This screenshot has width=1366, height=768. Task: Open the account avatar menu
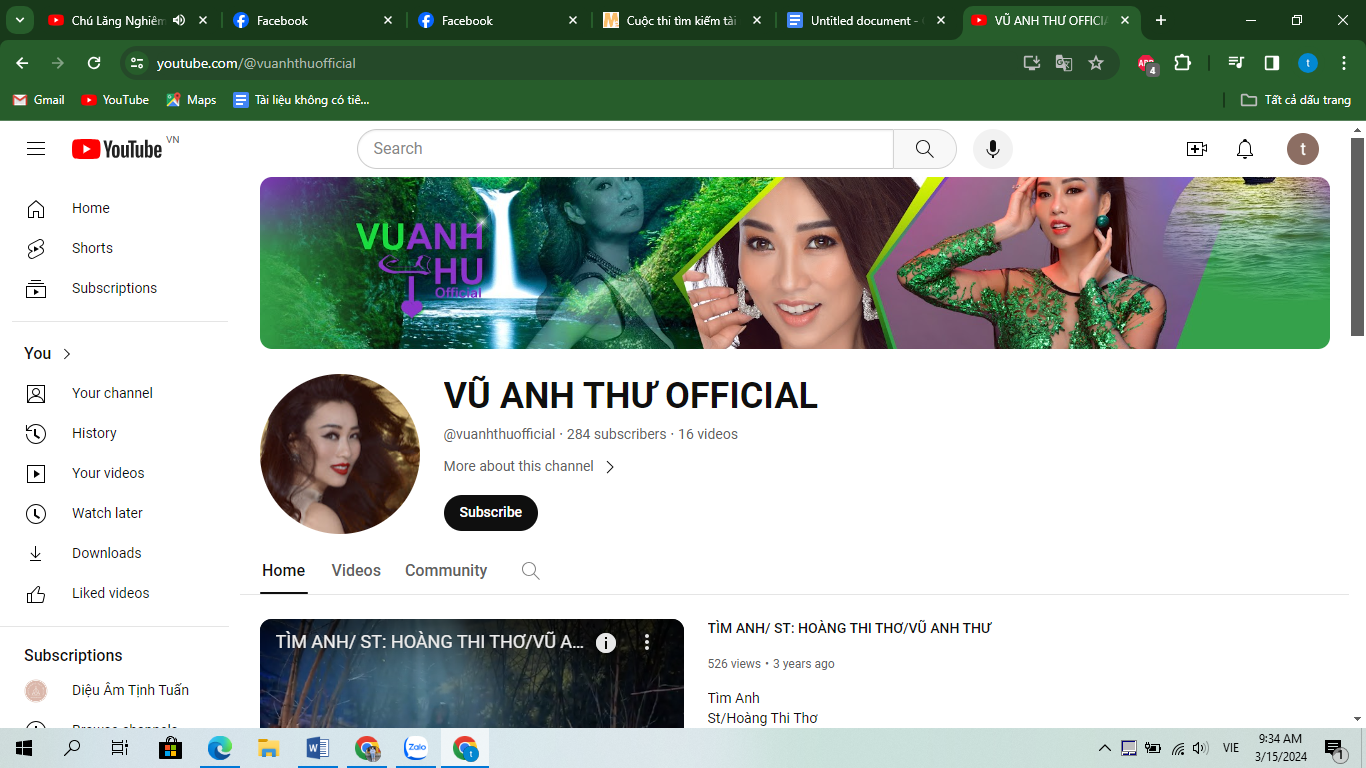1303,149
